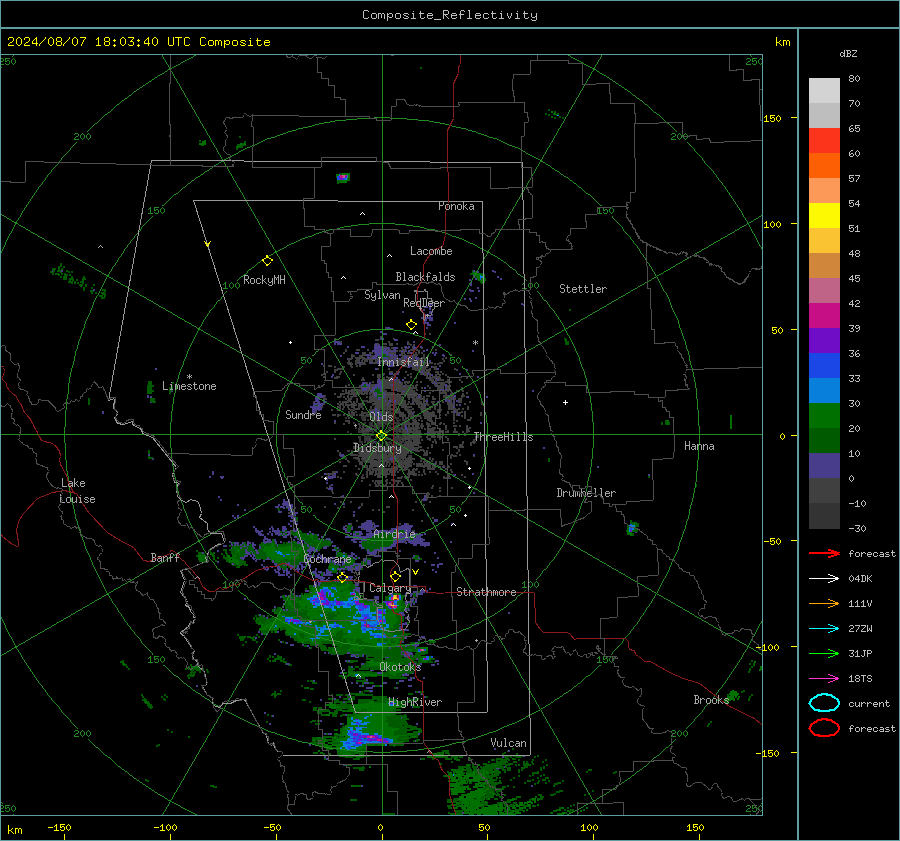Click the red forecast arrow in legend
The height and width of the screenshot is (841, 900).
824,553
